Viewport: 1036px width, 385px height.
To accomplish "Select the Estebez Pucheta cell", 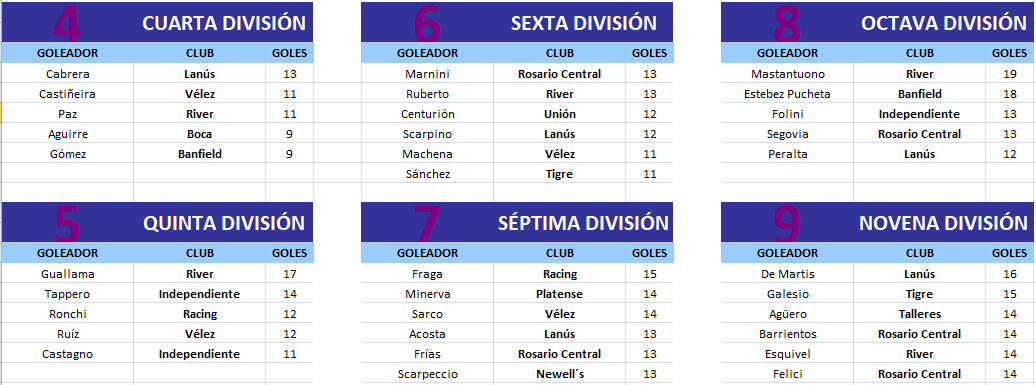I will pos(788,94).
